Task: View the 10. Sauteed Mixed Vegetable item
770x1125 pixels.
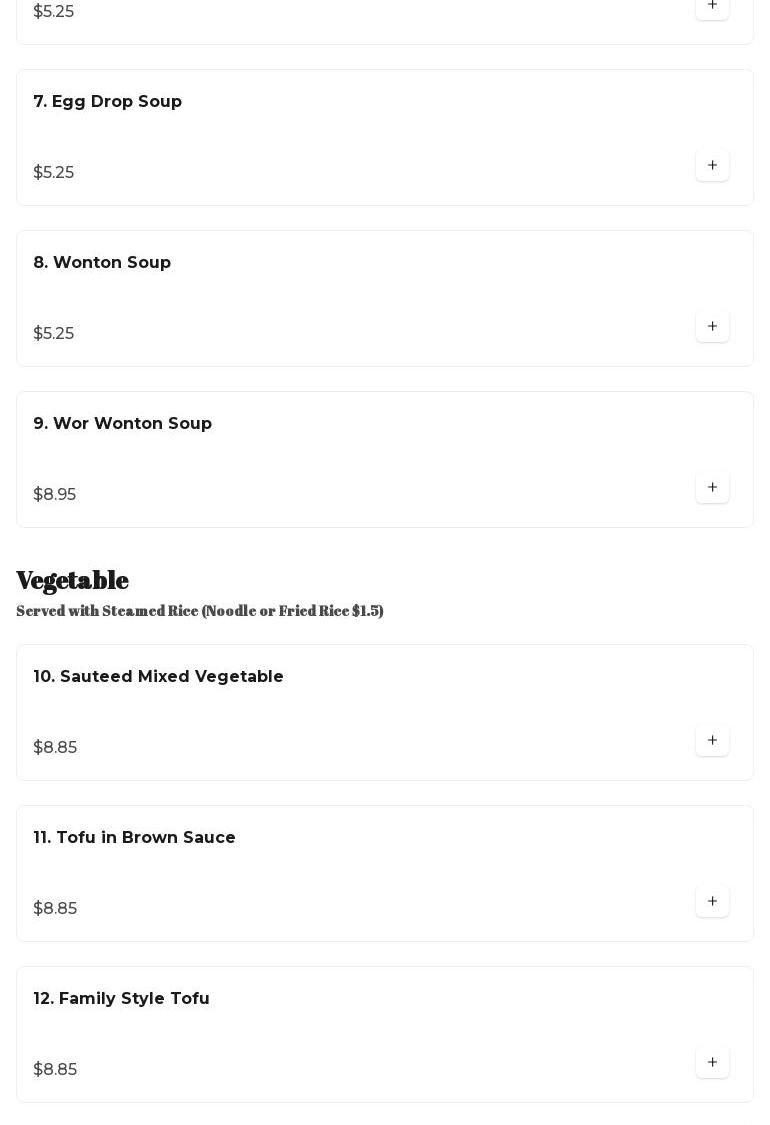Action: point(159,677)
